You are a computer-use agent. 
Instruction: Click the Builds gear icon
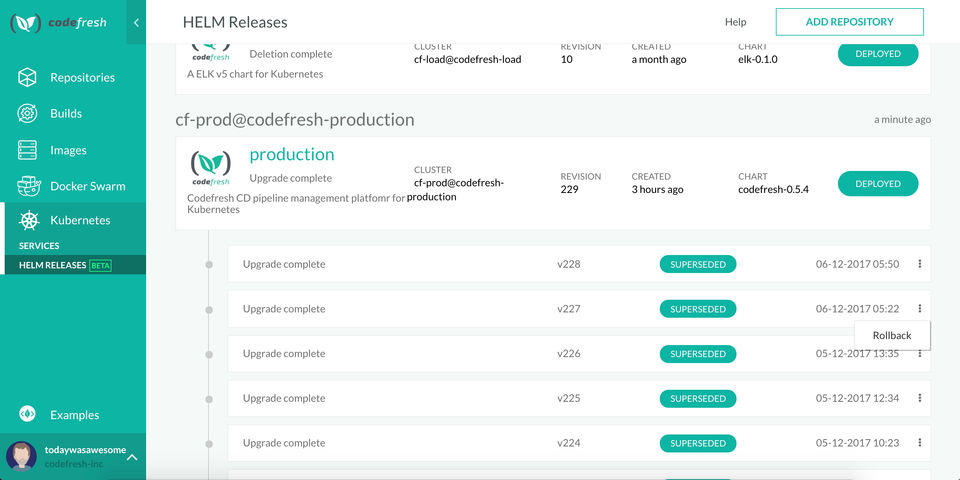click(x=28, y=114)
